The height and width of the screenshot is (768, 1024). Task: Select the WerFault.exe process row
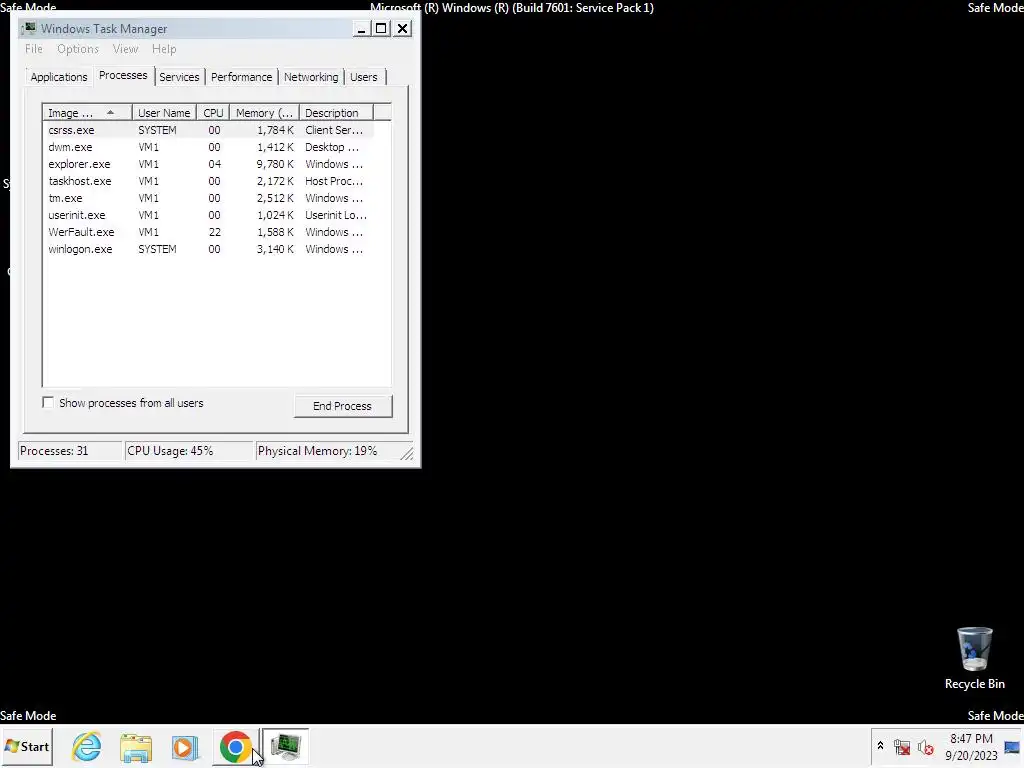coord(209,232)
